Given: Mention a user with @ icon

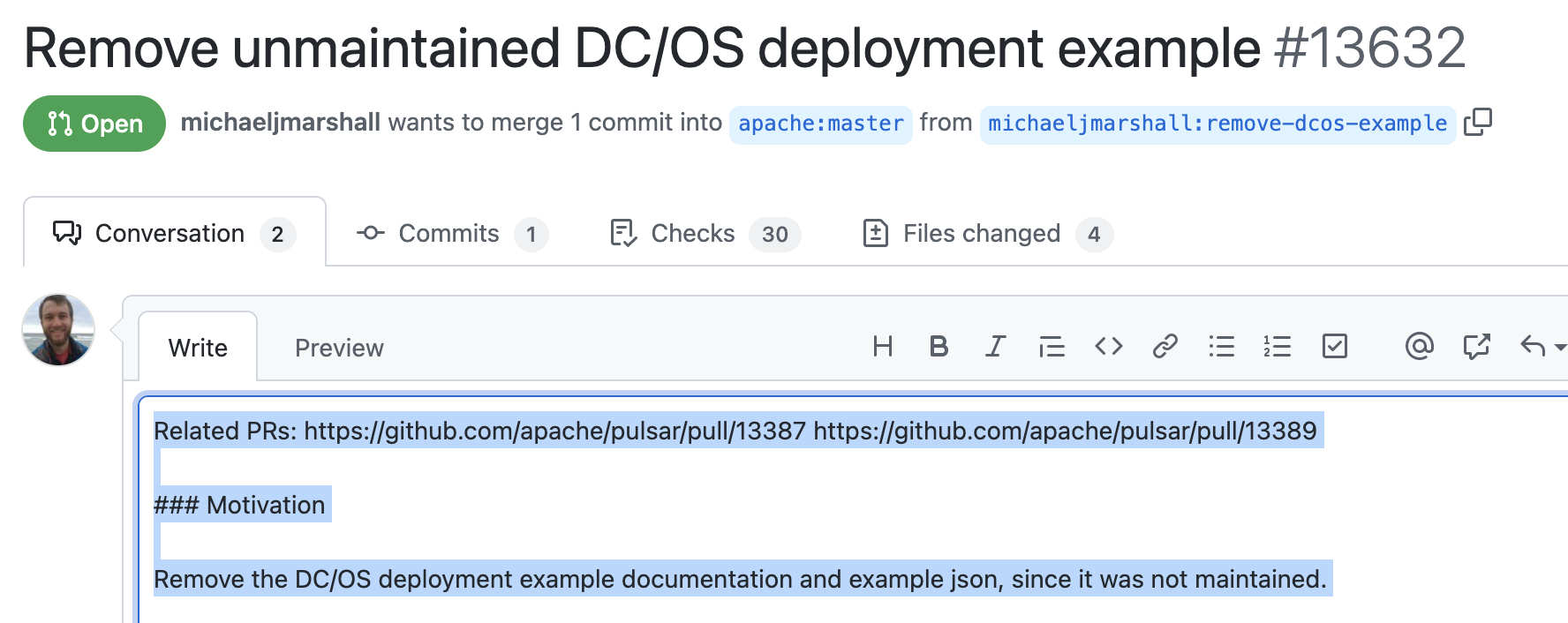Looking at the screenshot, I should [1419, 346].
